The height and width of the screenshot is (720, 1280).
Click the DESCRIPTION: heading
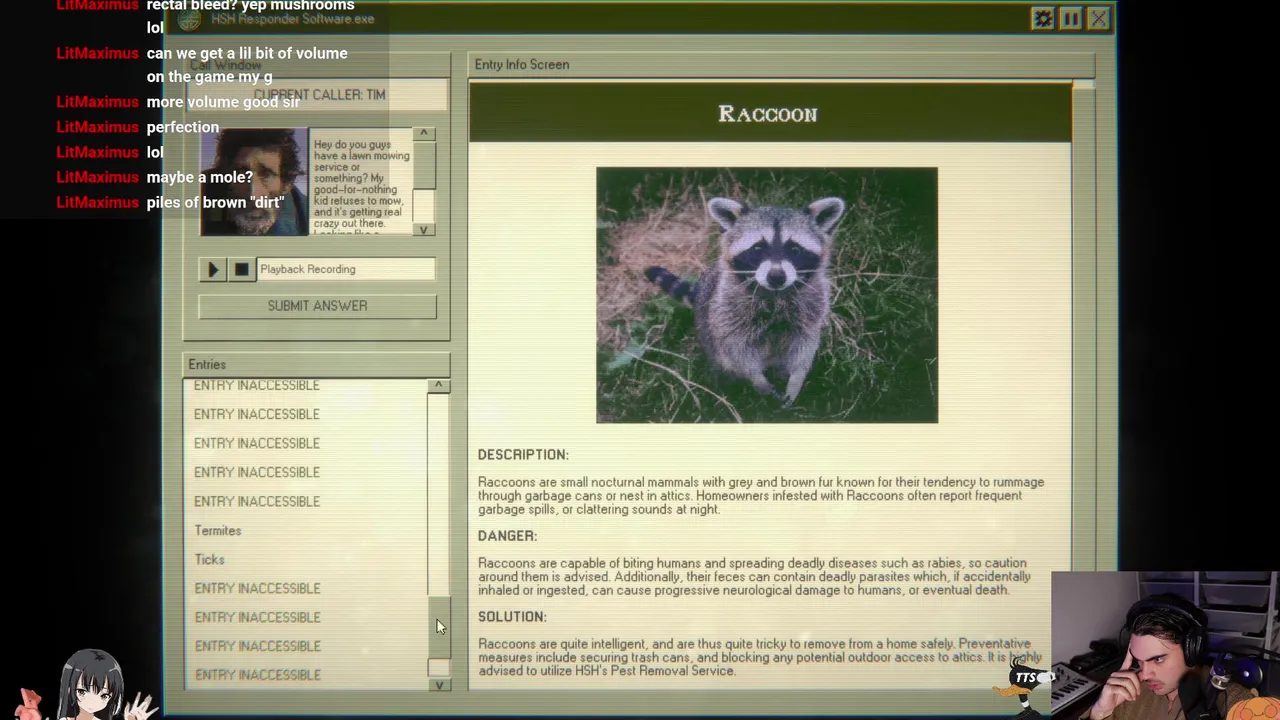(523, 455)
